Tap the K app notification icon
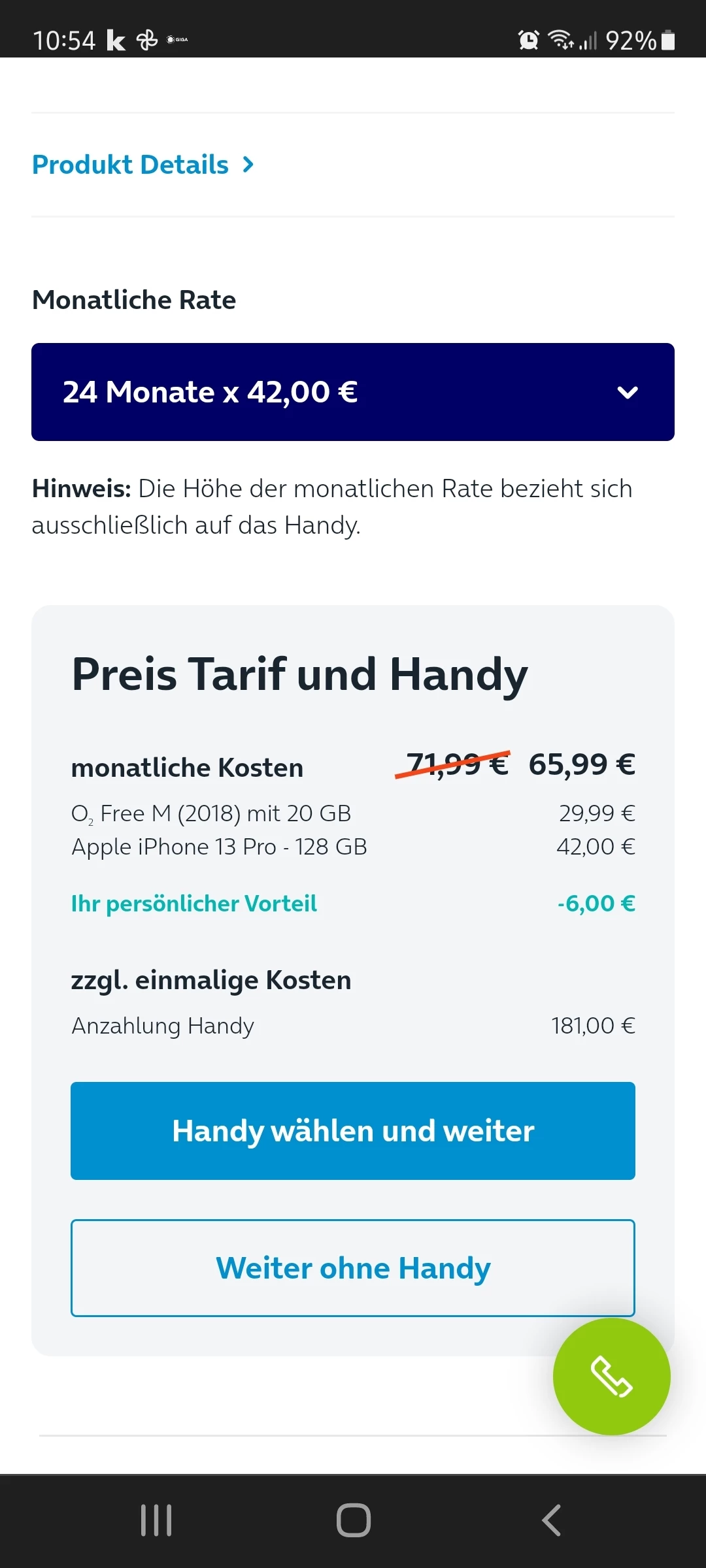Viewport: 706px width, 1568px height. point(116,41)
